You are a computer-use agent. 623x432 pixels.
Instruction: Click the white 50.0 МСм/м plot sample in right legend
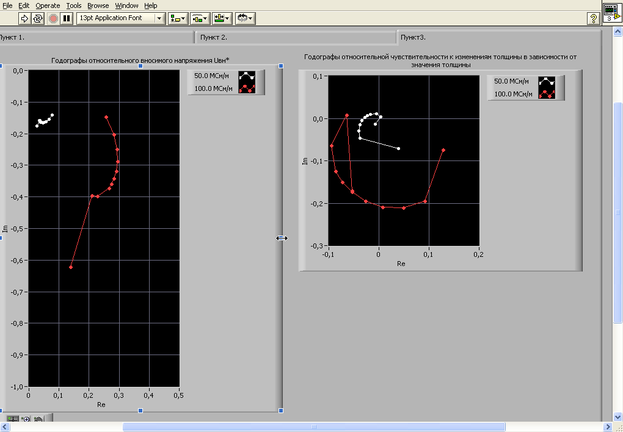coord(546,81)
